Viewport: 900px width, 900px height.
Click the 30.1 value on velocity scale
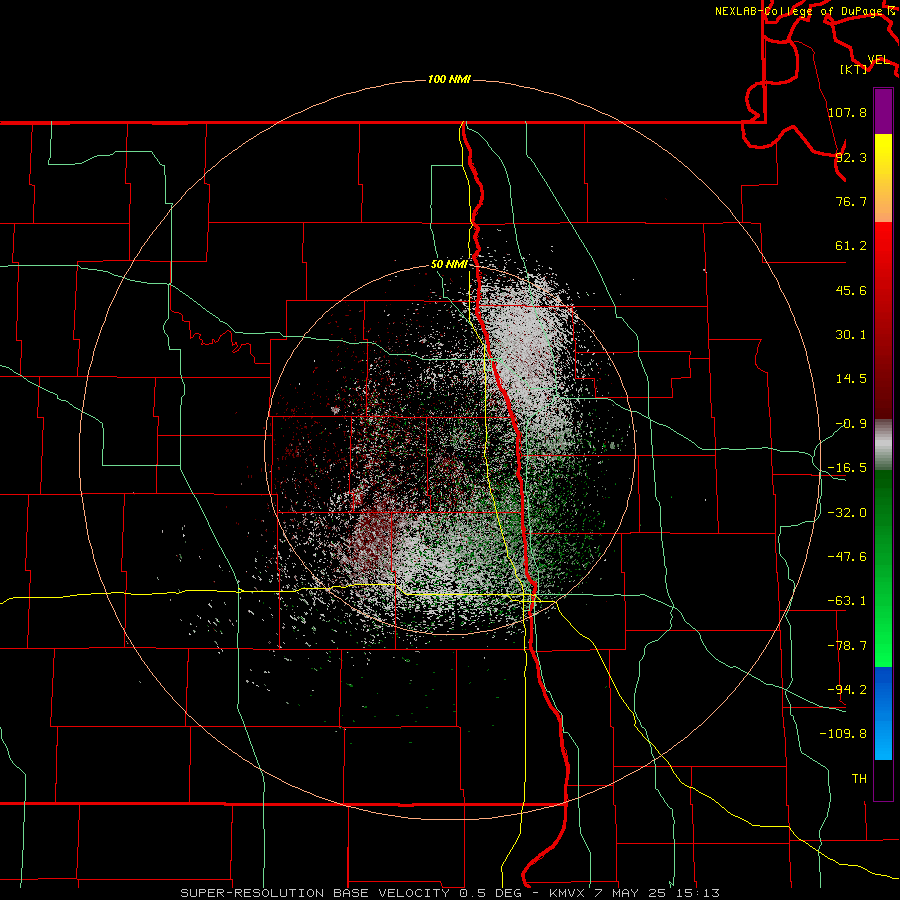tap(851, 335)
